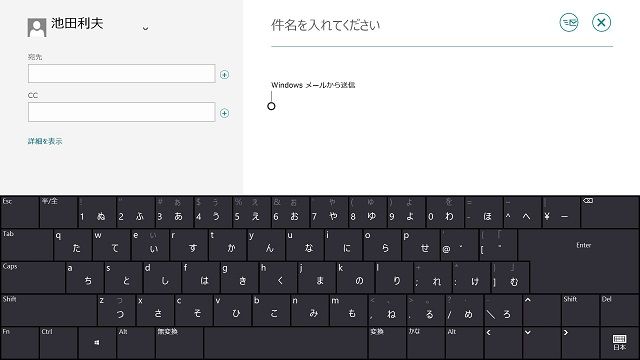Click the 池田利夫 account avatar
This screenshot has height=360, width=640.
click(x=37, y=27)
